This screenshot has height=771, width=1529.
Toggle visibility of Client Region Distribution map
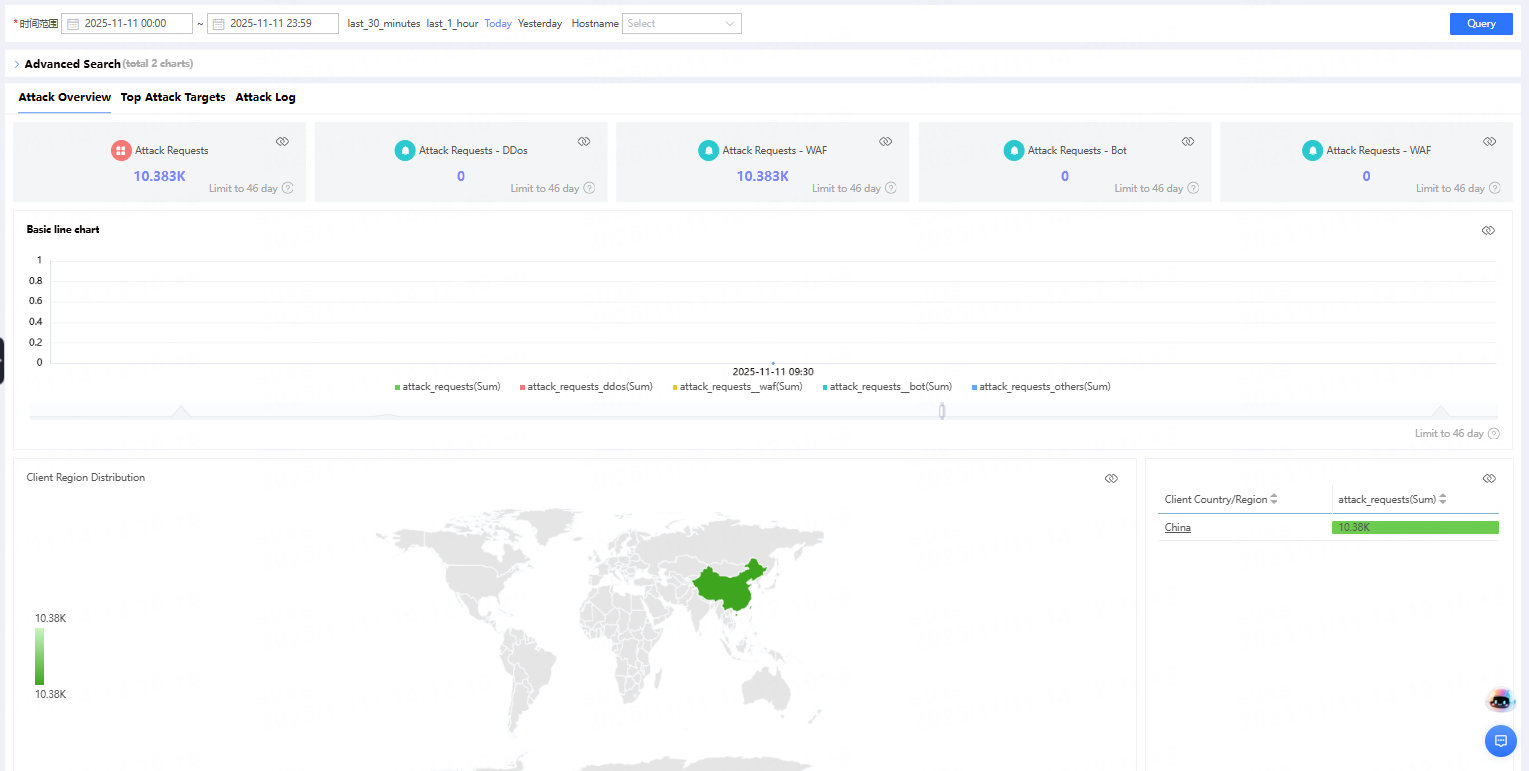(1111, 479)
